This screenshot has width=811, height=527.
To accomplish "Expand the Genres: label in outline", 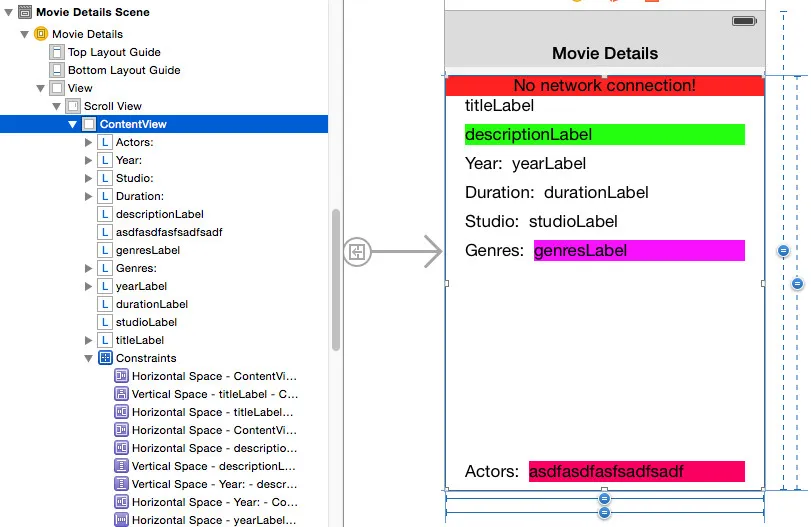I will coord(88,268).
